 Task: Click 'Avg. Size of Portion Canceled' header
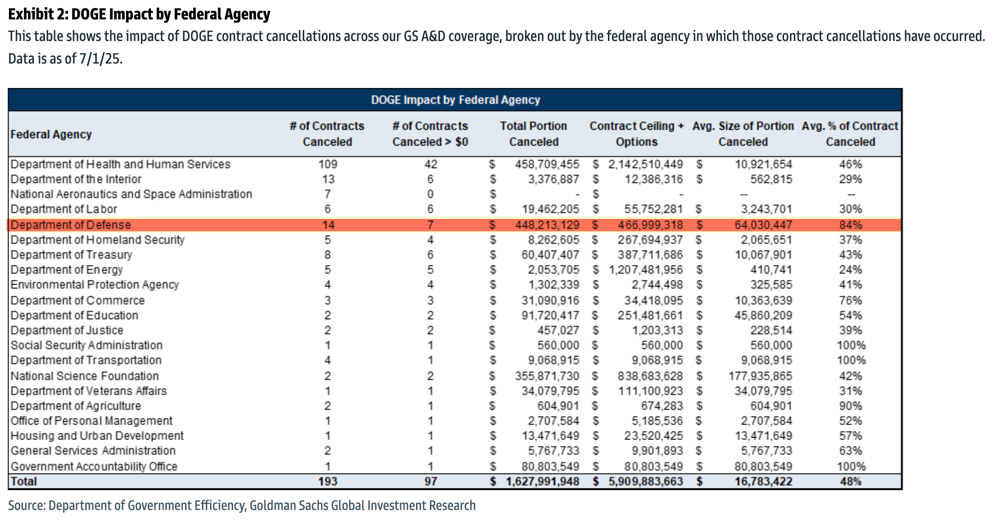click(x=744, y=134)
